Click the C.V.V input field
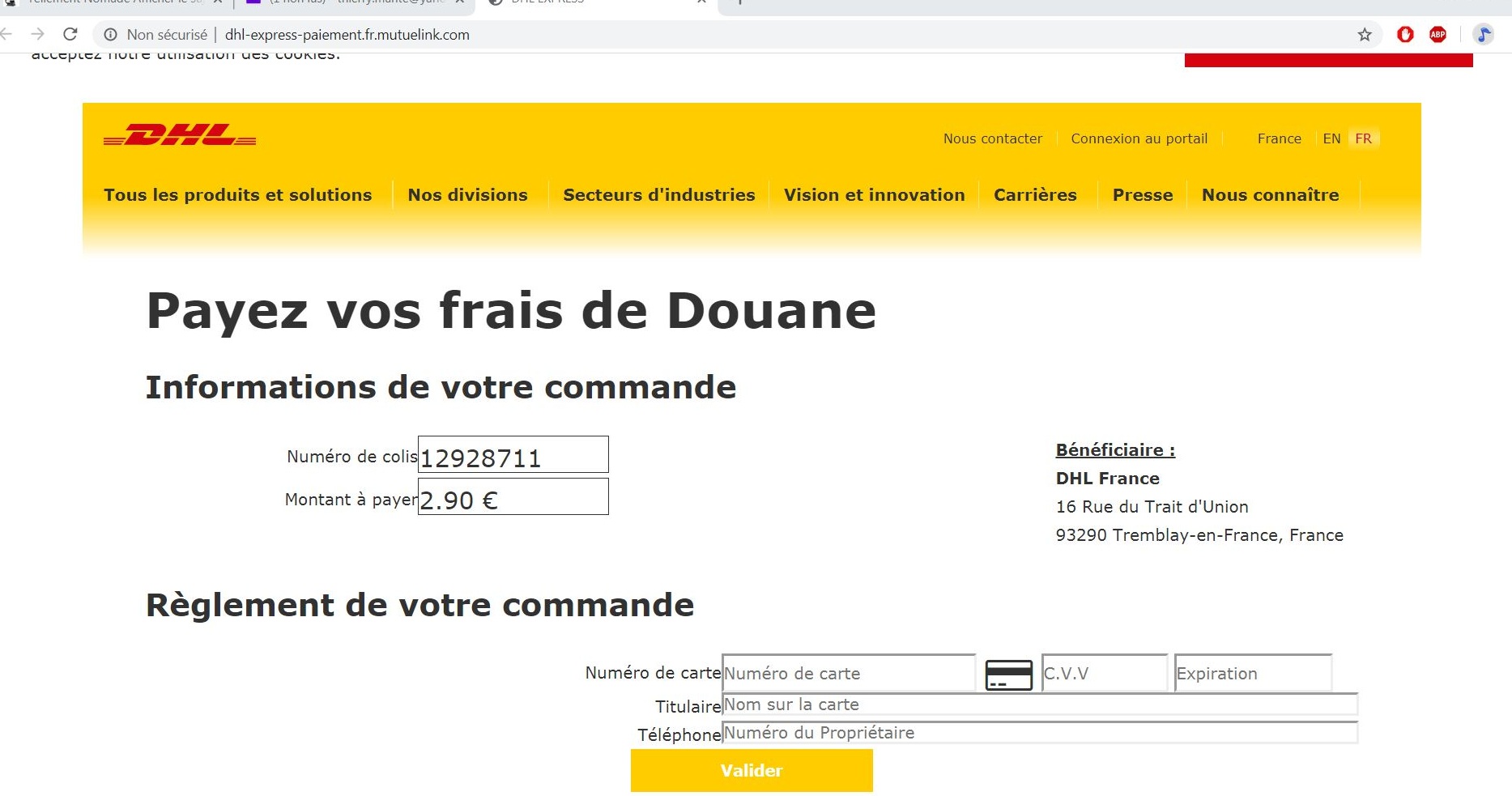 (1104, 673)
